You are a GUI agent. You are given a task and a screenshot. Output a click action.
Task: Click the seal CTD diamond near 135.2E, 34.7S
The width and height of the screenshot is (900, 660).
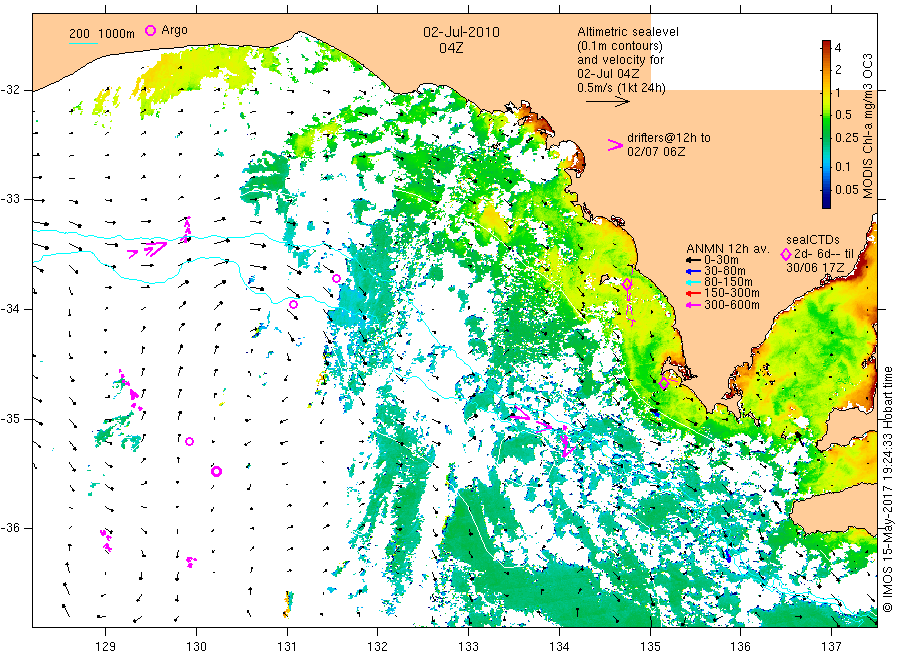pyautogui.click(x=664, y=383)
